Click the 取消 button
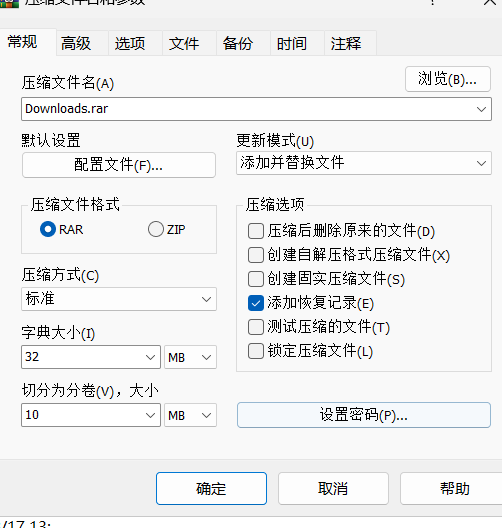Screen dimensions: 502x528 tap(333, 488)
